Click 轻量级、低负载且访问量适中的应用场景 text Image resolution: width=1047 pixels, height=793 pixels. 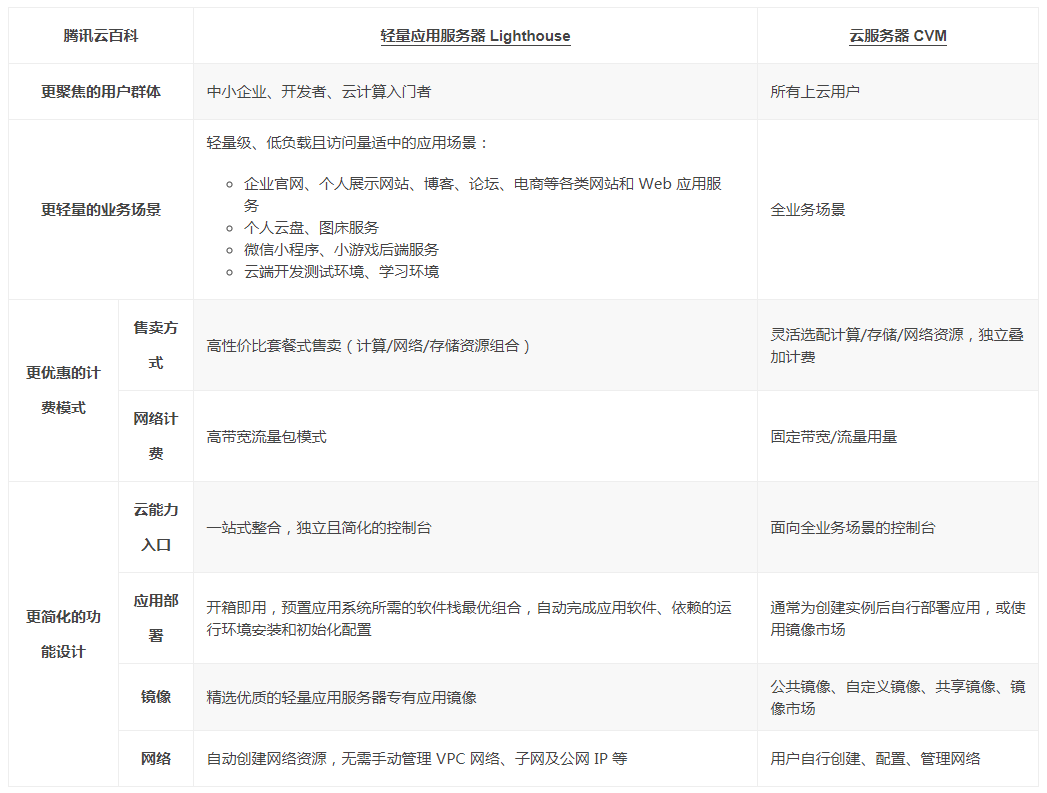(347, 143)
